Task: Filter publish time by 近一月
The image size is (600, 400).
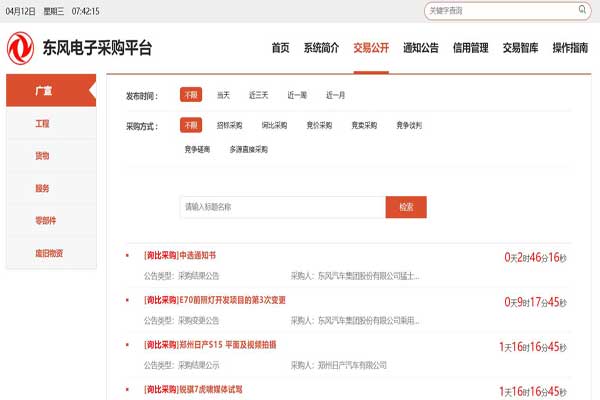Action: pos(335,95)
